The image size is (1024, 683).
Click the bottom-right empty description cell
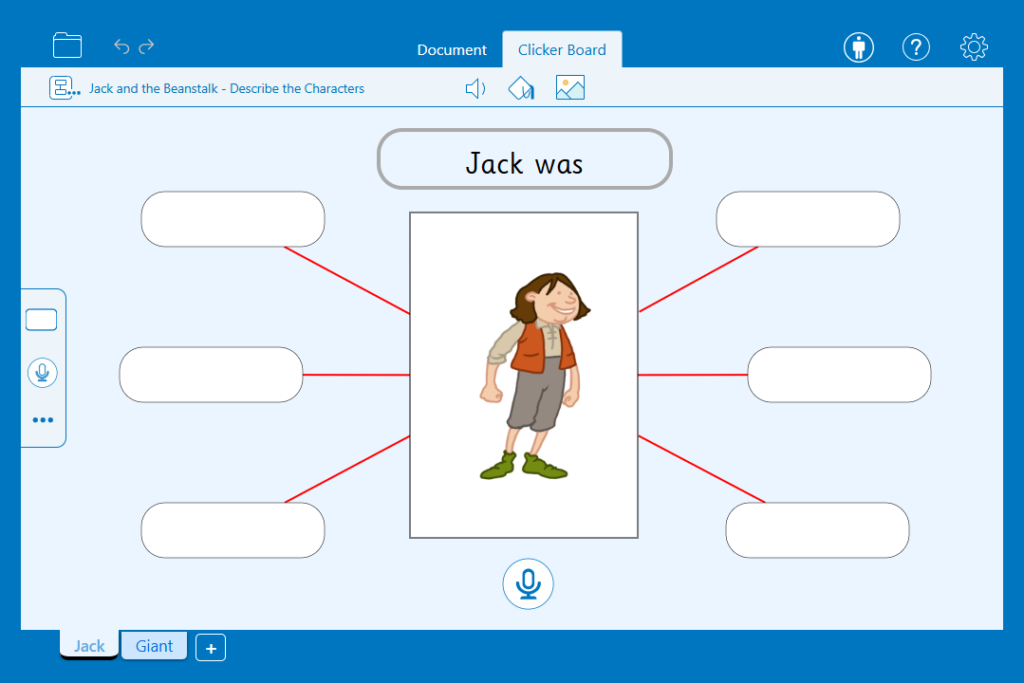point(817,530)
